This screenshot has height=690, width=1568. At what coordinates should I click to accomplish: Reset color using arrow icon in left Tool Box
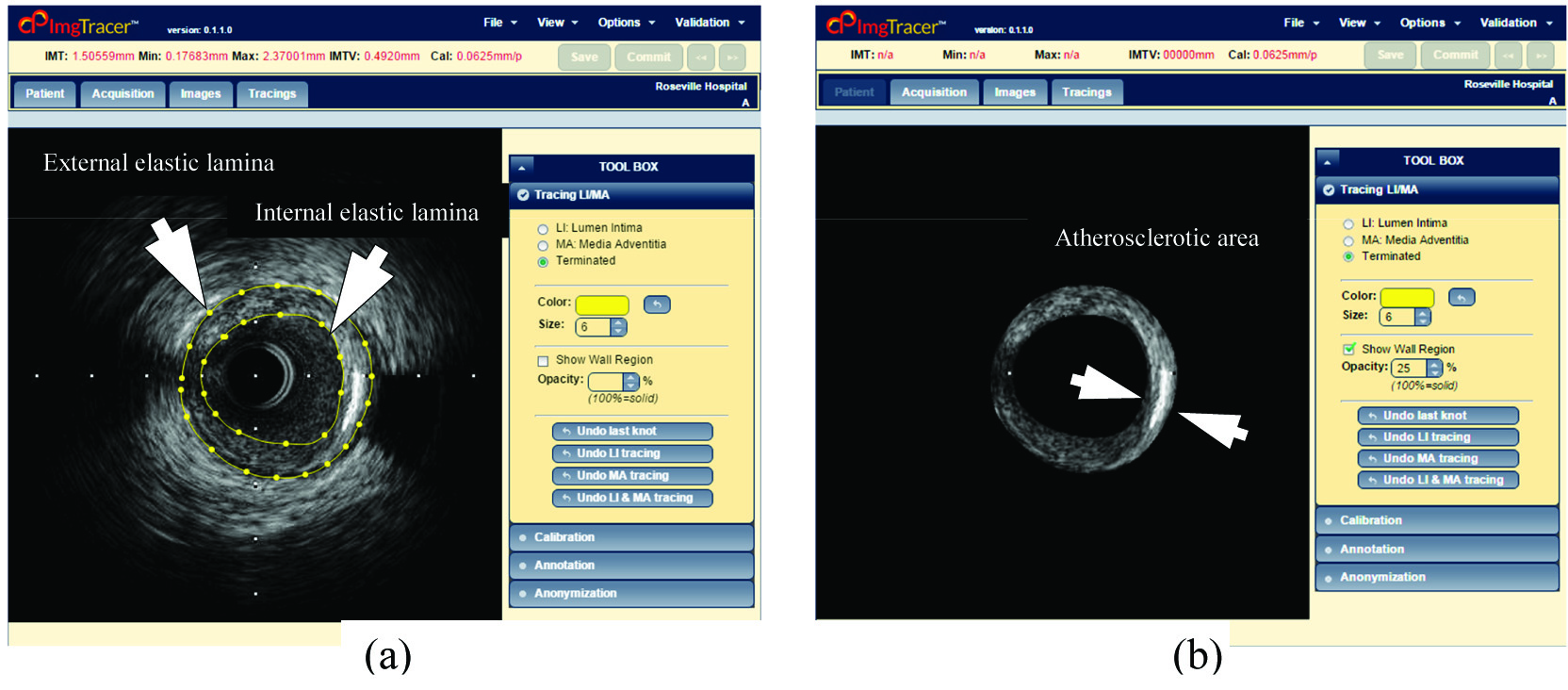point(657,304)
